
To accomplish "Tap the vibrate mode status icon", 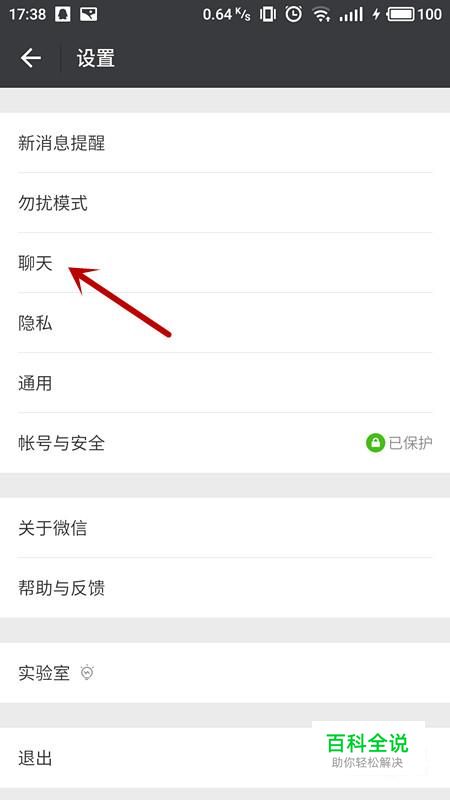I will 267,14.
